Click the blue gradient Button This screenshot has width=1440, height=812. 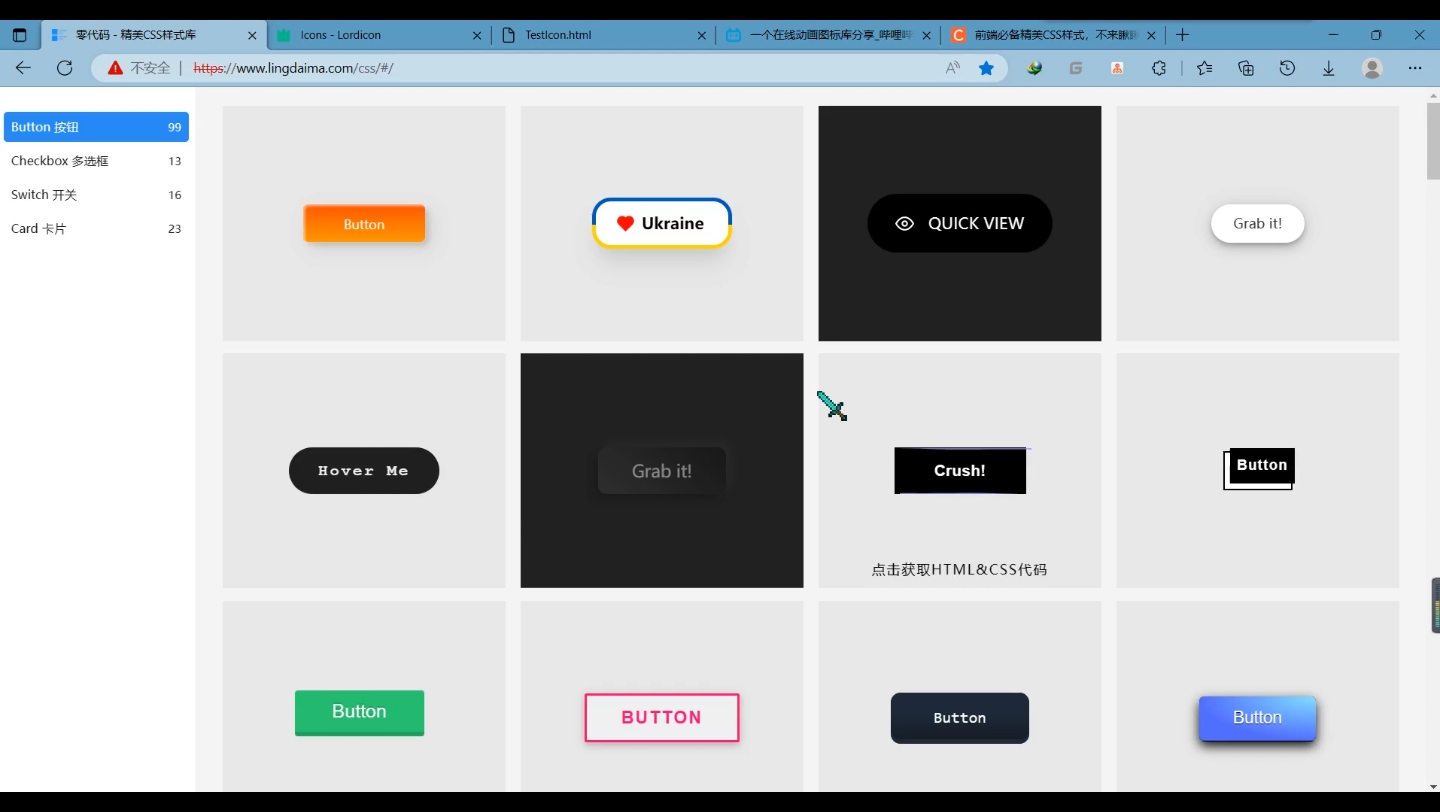click(1258, 718)
